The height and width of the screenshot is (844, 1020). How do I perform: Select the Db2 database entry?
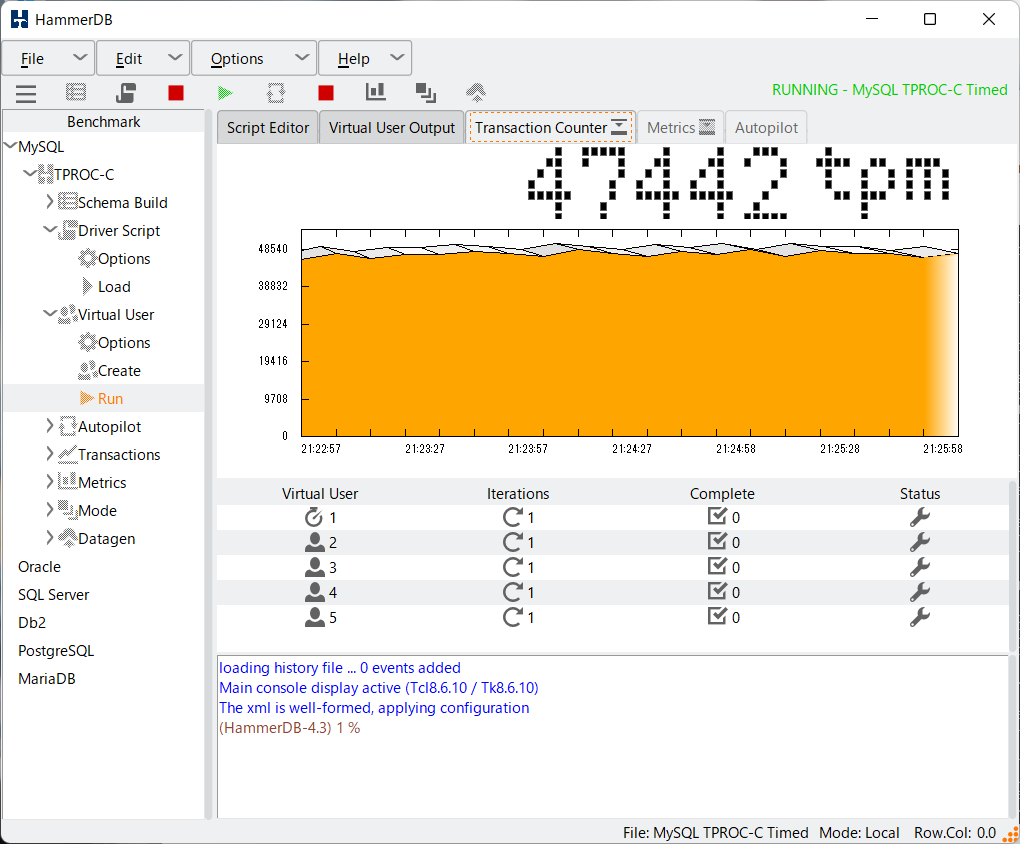pyautogui.click(x=32, y=622)
